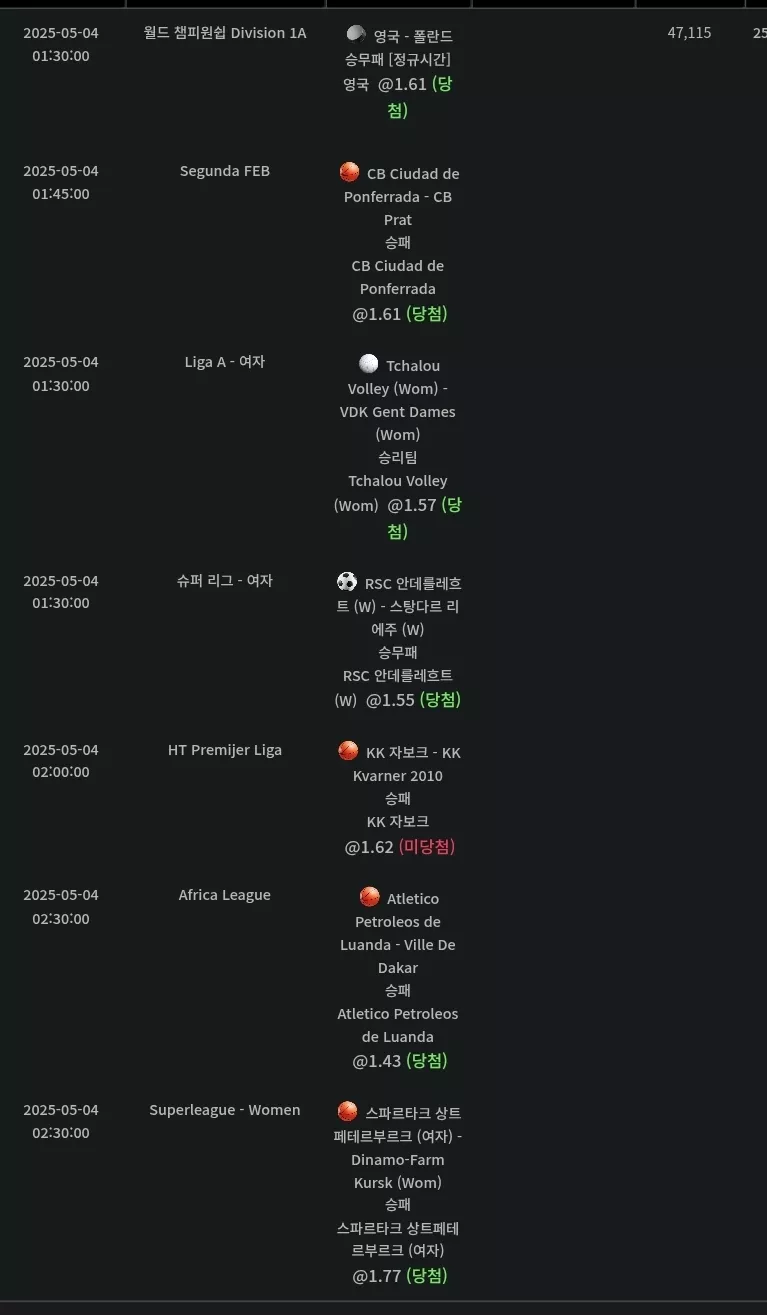
Task: Click the basketball icon next to CB Ciudad de Ponferrada
Action: pos(349,172)
